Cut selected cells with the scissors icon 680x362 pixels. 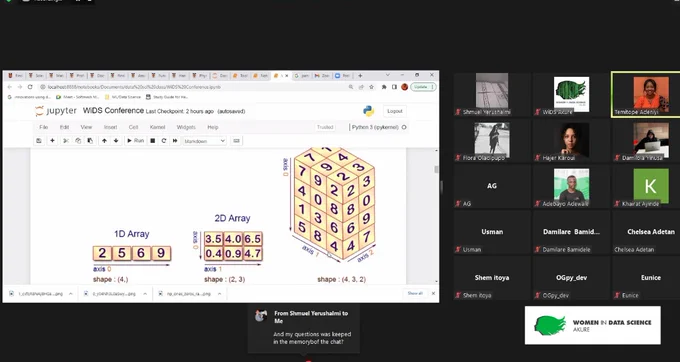66,140
